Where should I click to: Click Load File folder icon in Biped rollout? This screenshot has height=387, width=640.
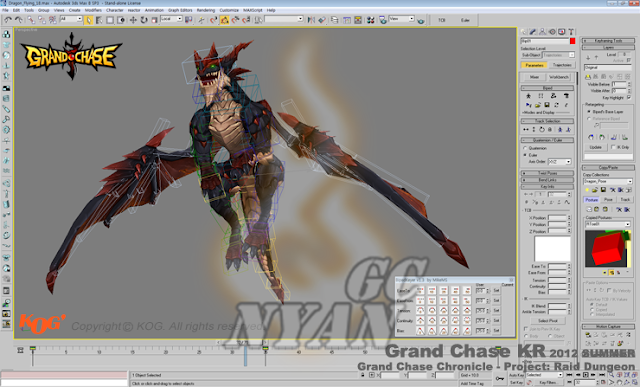pyautogui.click(x=538, y=105)
